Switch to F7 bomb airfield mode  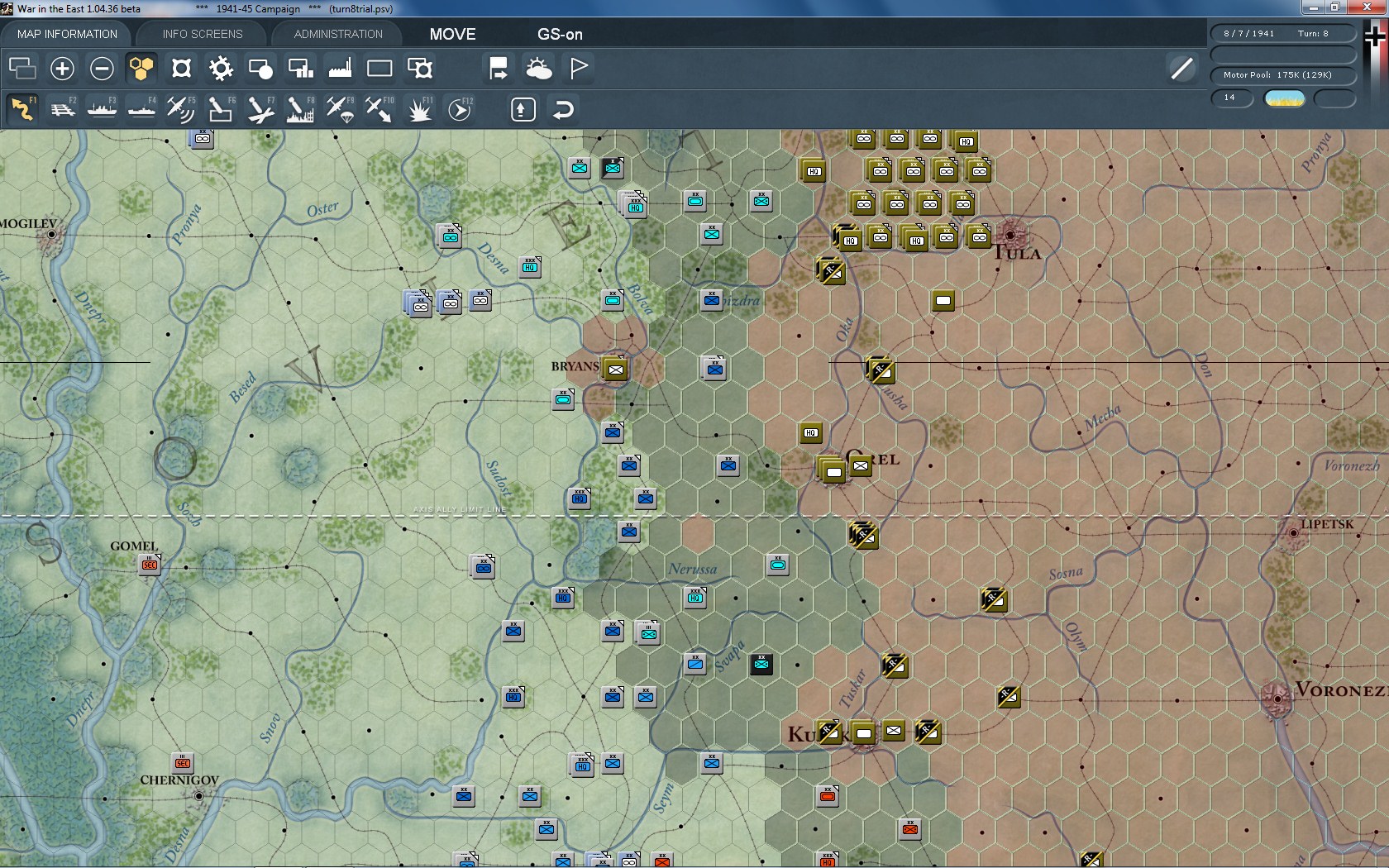pos(260,109)
